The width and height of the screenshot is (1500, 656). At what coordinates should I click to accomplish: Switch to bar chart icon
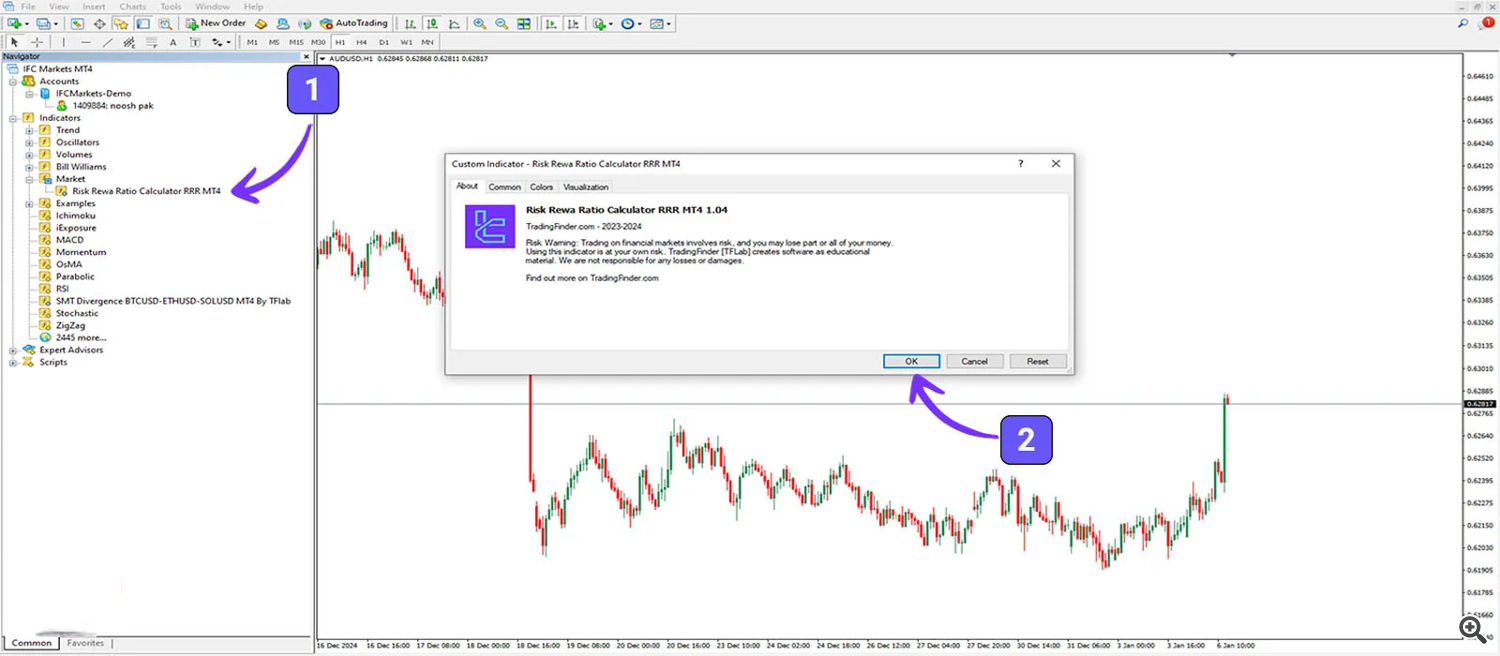point(410,23)
